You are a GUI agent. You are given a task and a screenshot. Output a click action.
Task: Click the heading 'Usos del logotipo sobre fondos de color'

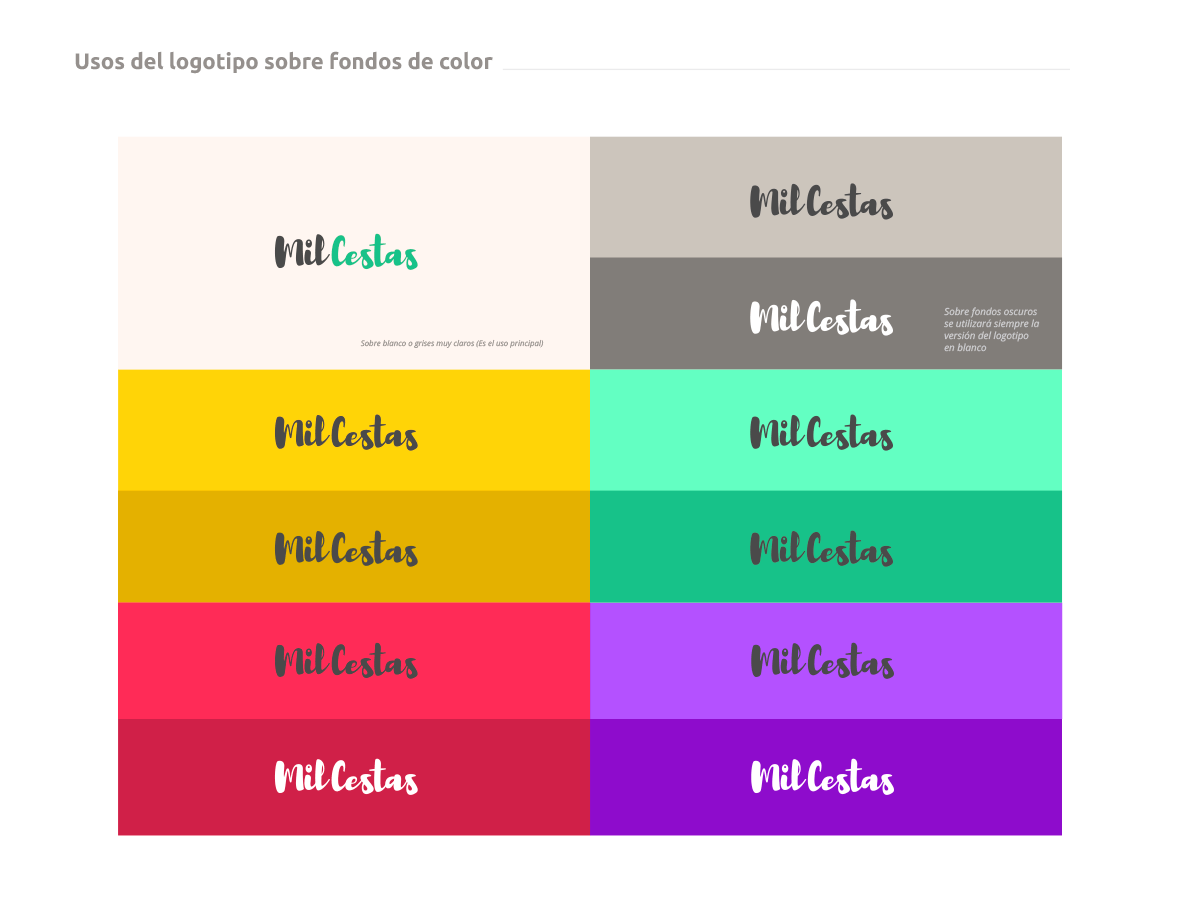click(283, 62)
